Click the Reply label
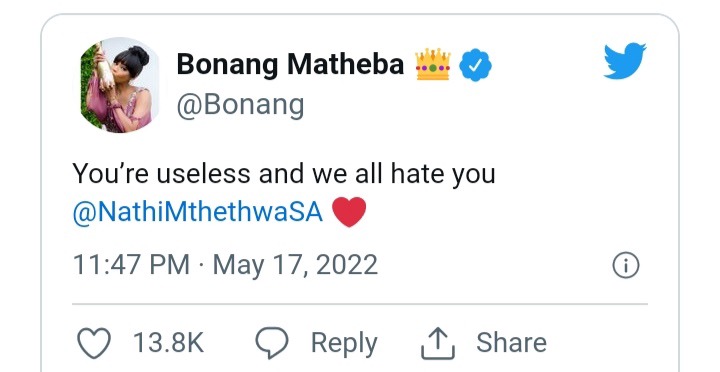Image resolution: width=720 pixels, height=372 pixels. tap(344, 344)
